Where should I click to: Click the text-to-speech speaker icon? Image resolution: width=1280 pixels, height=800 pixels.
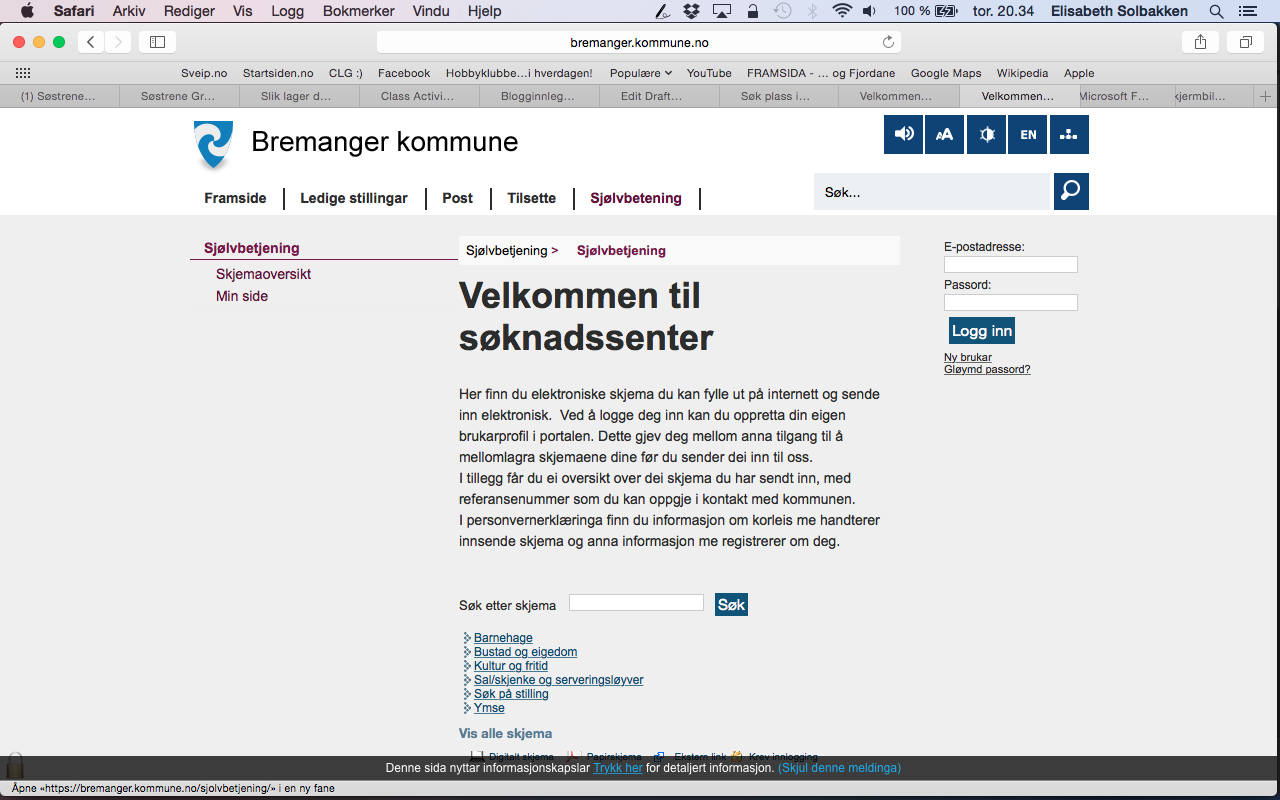(903, 134)
